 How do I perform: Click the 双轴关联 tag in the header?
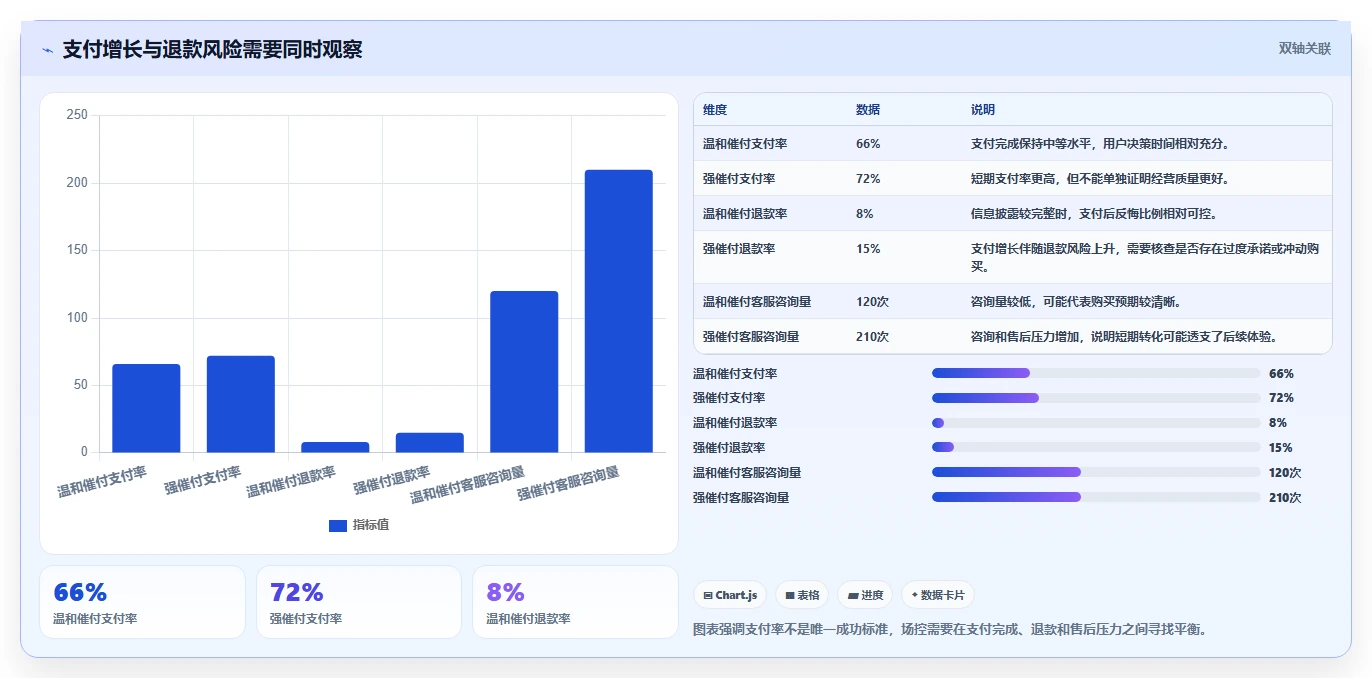coord(1305,49)
